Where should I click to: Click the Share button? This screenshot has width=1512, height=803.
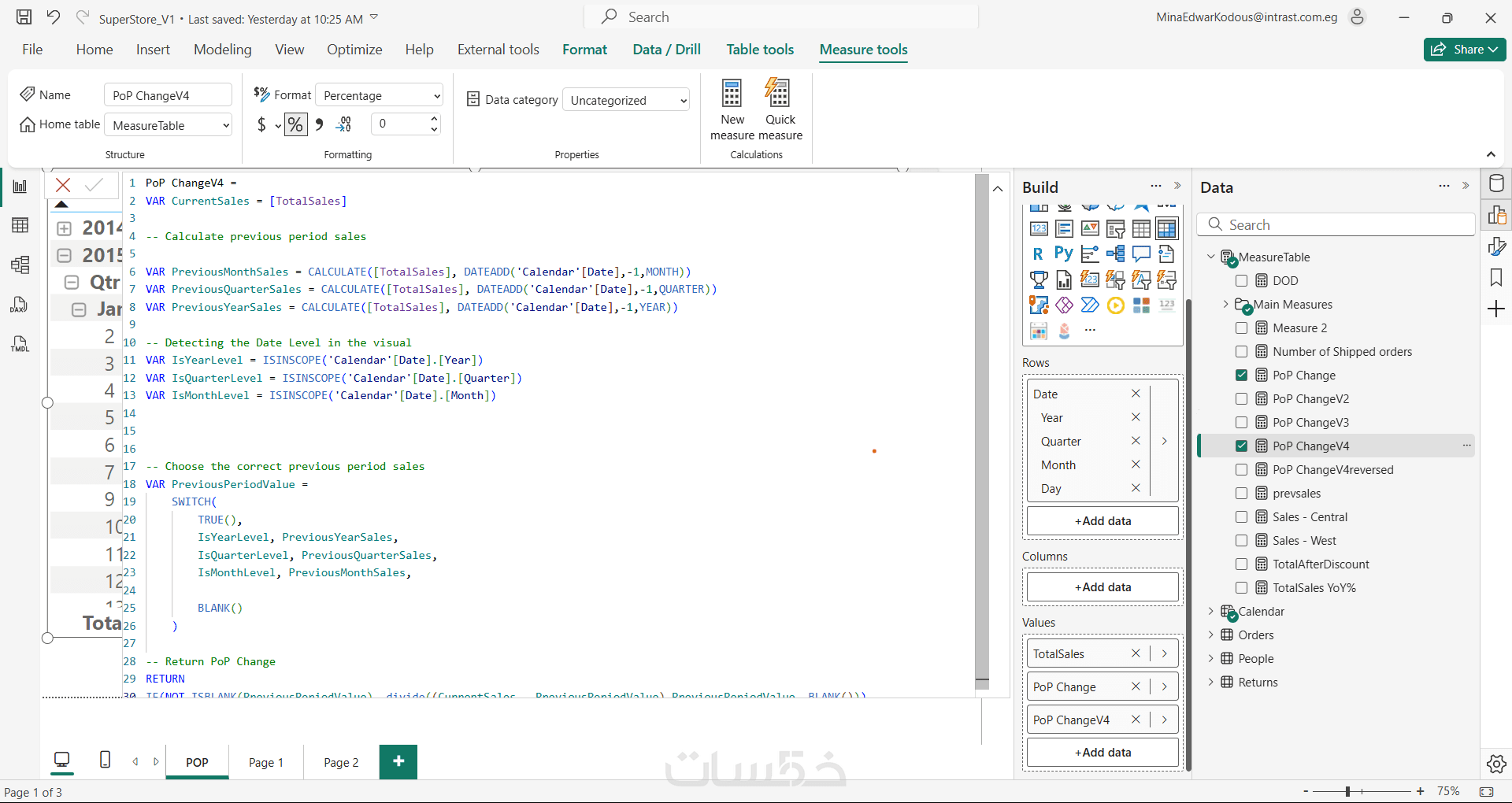click(1465, 50)
